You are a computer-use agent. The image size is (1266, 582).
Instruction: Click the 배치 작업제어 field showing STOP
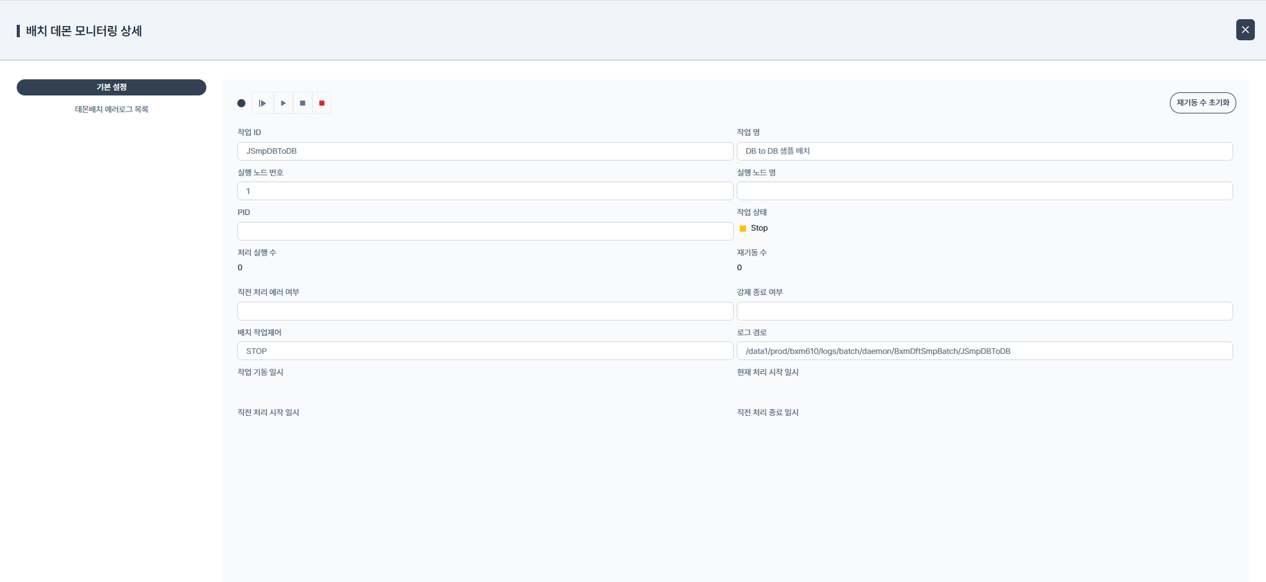[485, 351]
